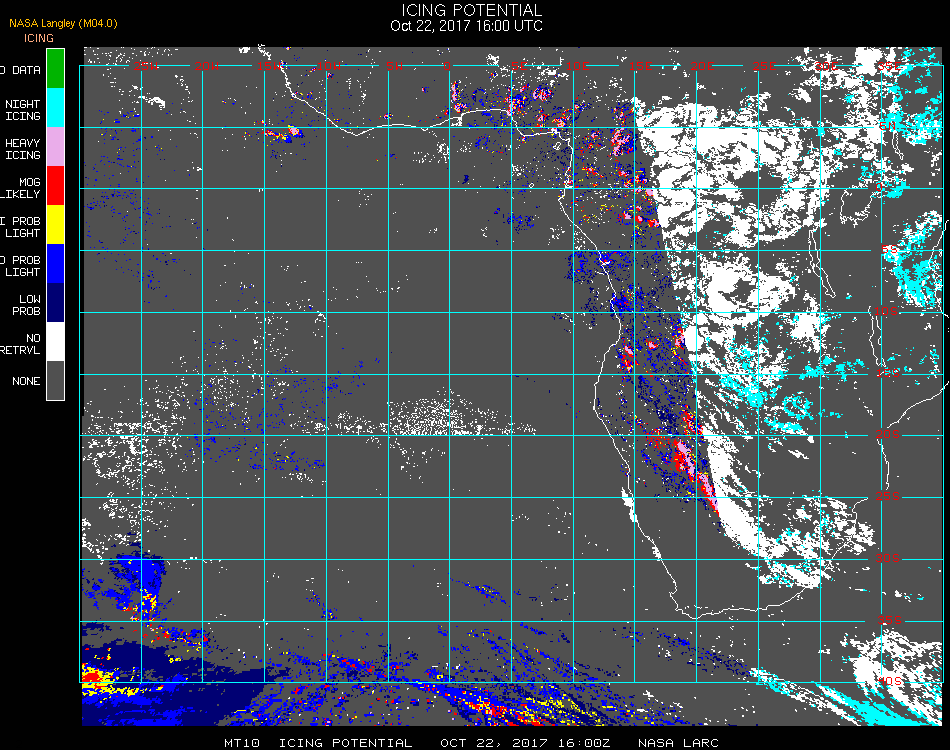Click the '10S' latitude label

(886, 311)
